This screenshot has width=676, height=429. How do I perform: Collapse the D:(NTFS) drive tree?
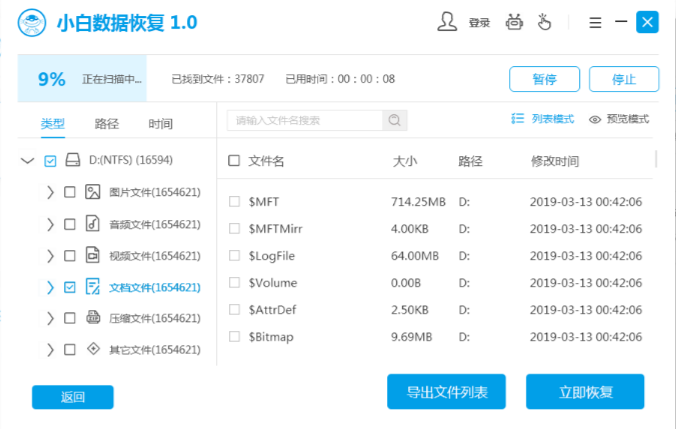(x=27, y=161)
